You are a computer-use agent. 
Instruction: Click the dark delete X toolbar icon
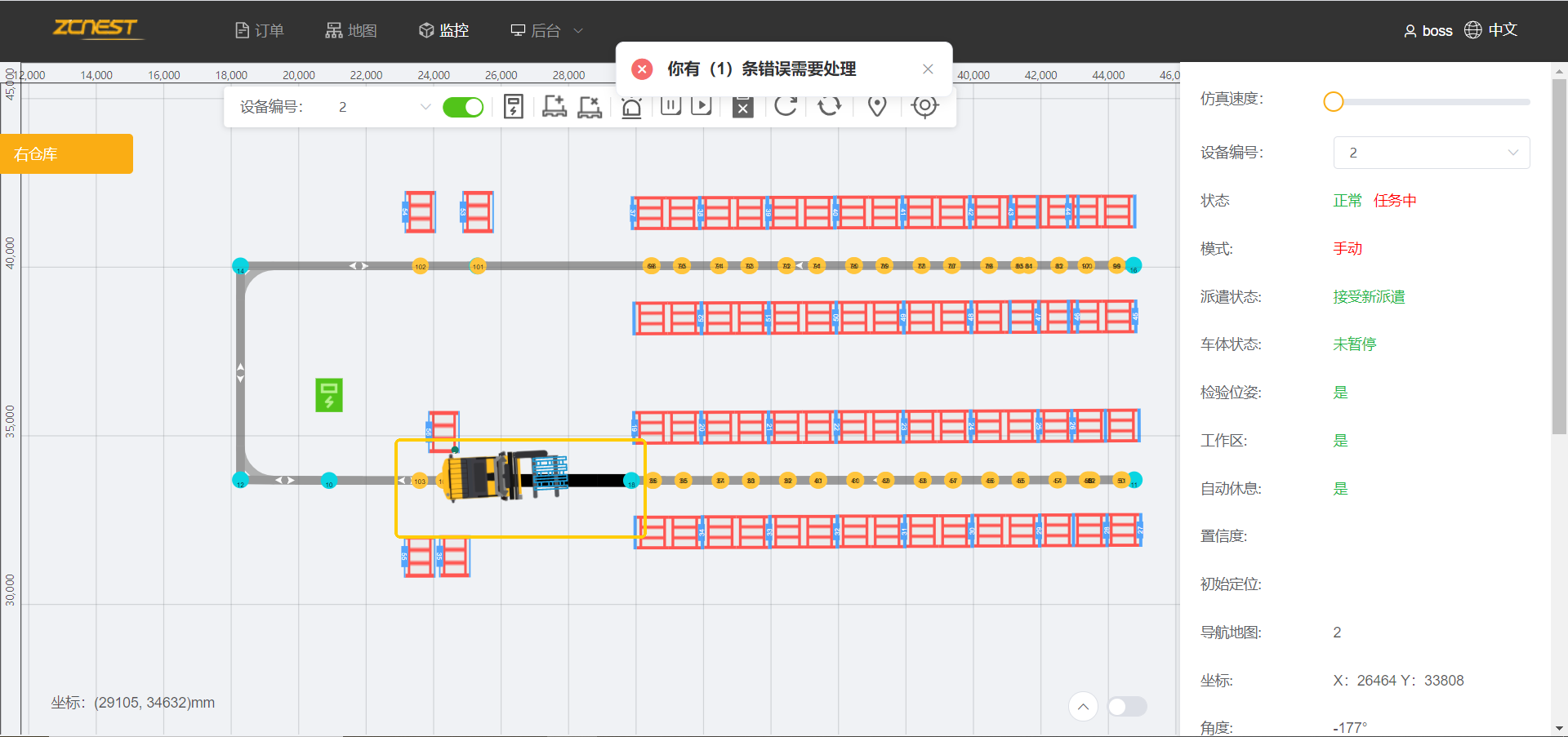click(742, 108)
